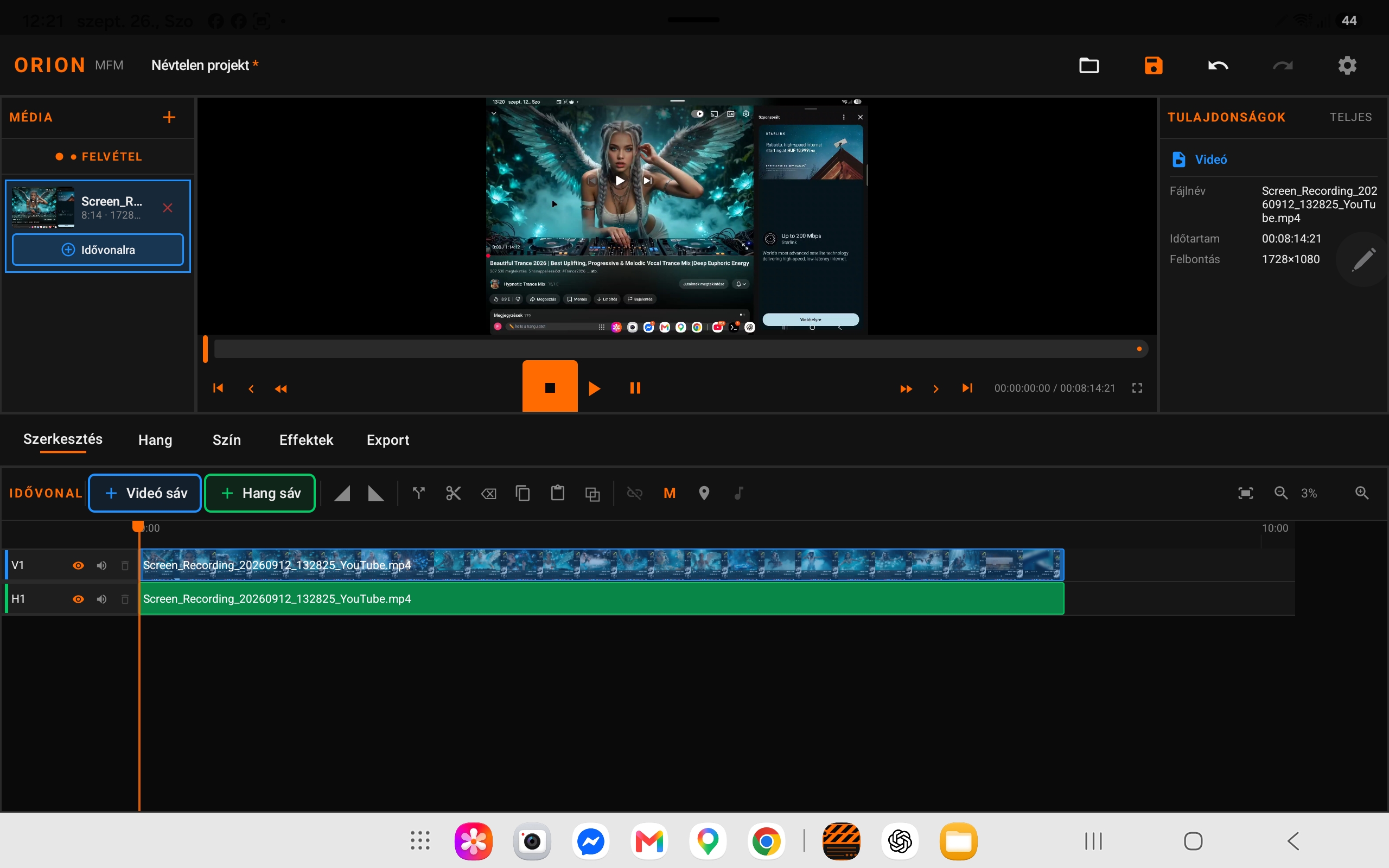Apply fade-in ramp tool
The width and height of the screenshot is (1389, 868).
[x=342, y=493]
